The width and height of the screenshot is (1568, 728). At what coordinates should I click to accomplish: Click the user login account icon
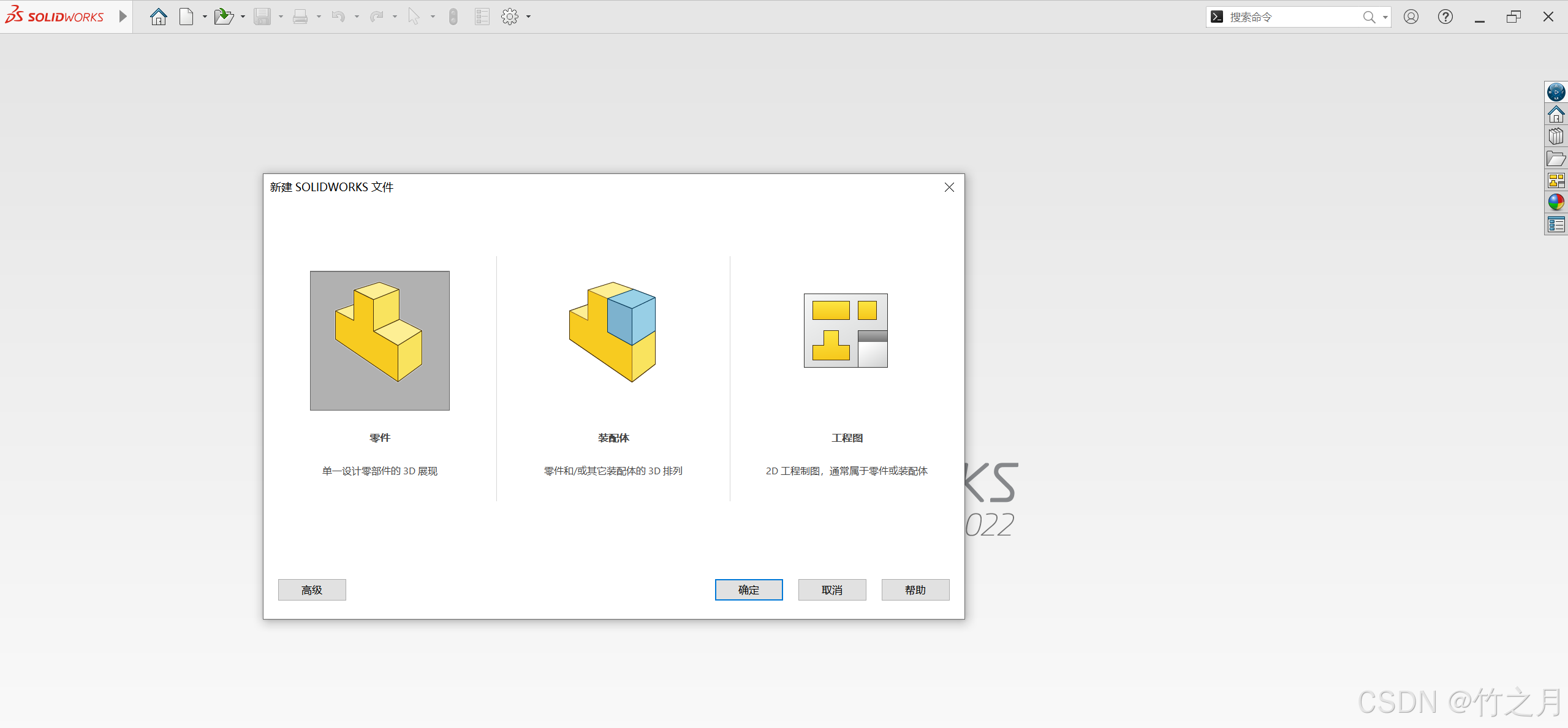[x=1411, y=17]
